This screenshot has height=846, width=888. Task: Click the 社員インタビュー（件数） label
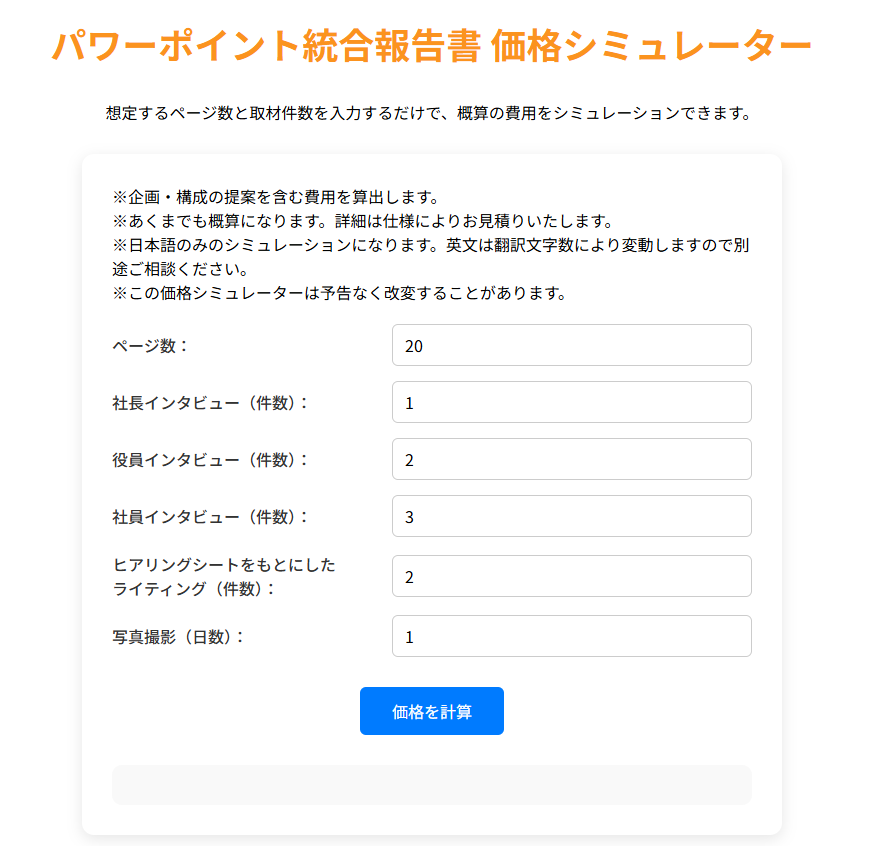click(x=210, y=517)
